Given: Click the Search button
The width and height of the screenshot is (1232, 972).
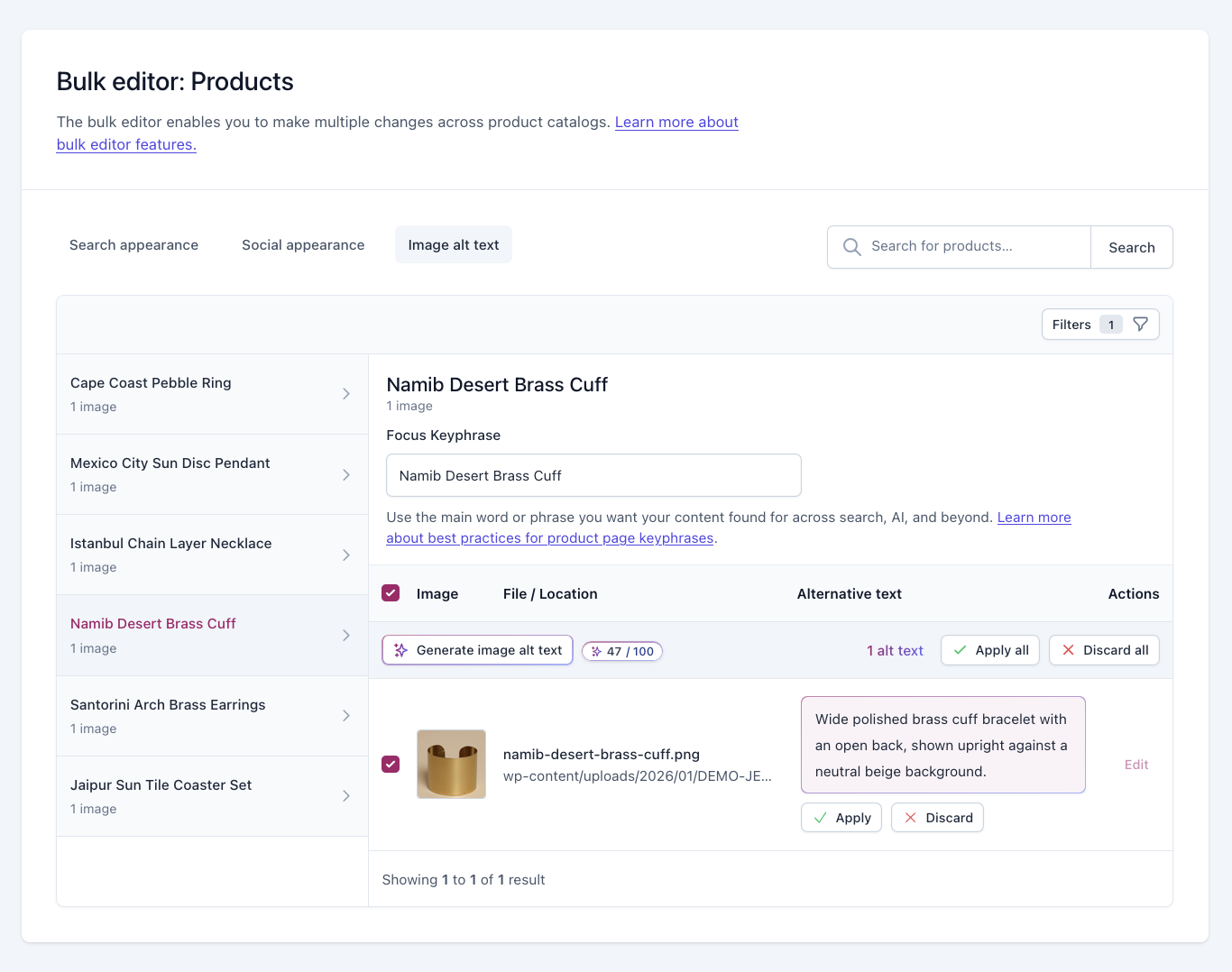Looking at the screenshot, I should pos(1132,247).
